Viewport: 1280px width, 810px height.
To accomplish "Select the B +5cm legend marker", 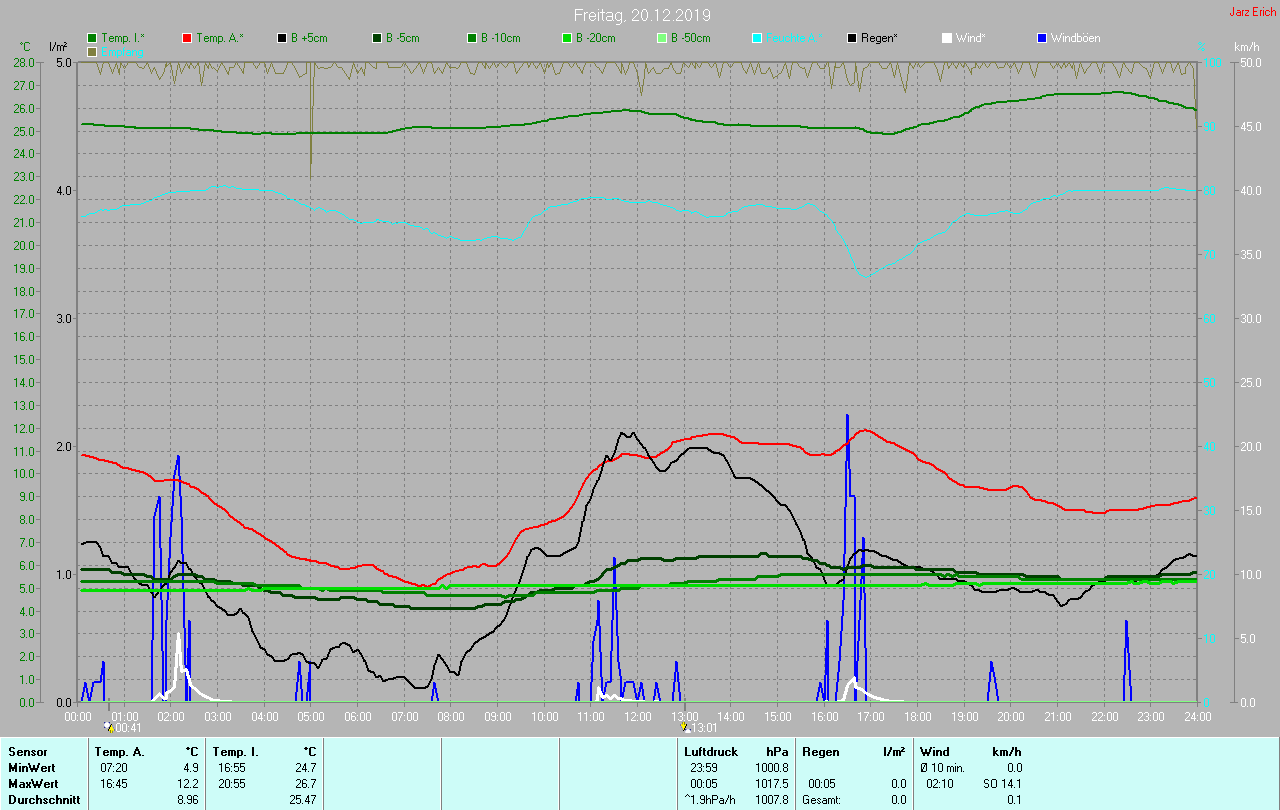I will (282, 38).
